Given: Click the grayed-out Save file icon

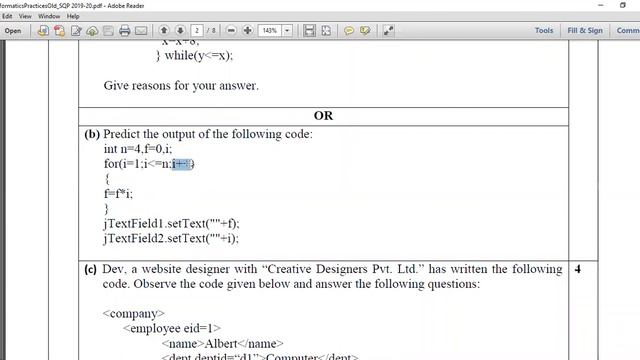Looking at the screenshot, I should (x=108, y=31).
